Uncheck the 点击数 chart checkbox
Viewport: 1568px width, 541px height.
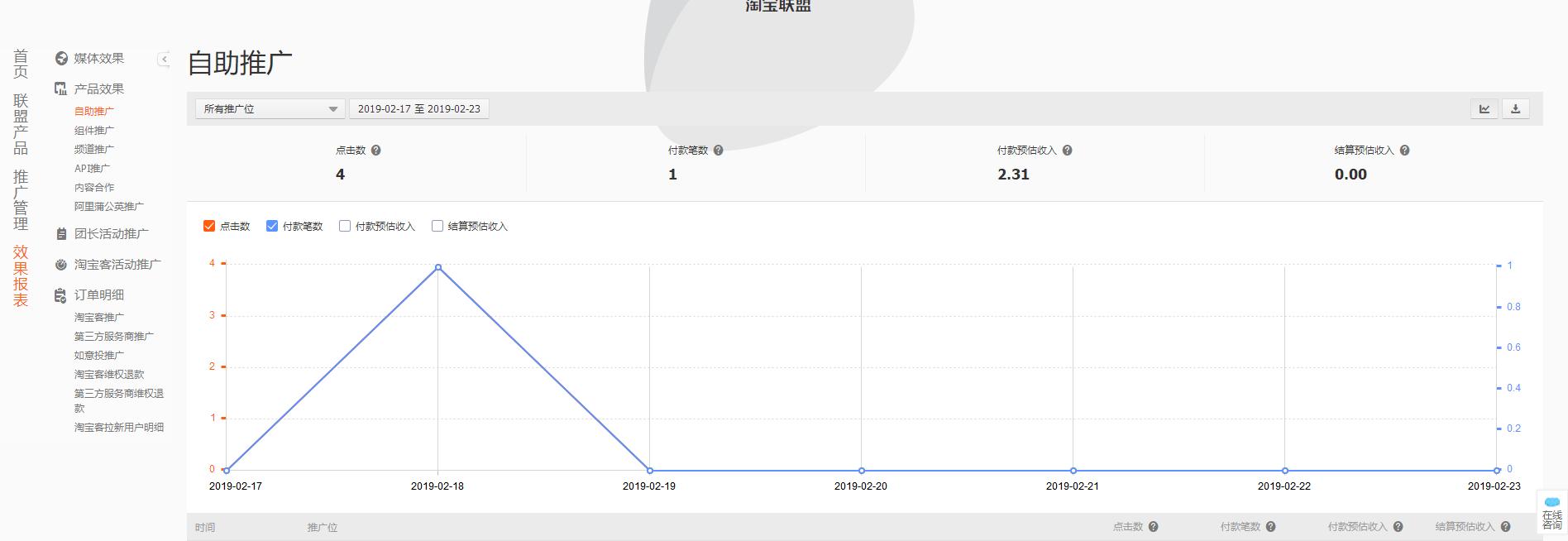[209, 226]
